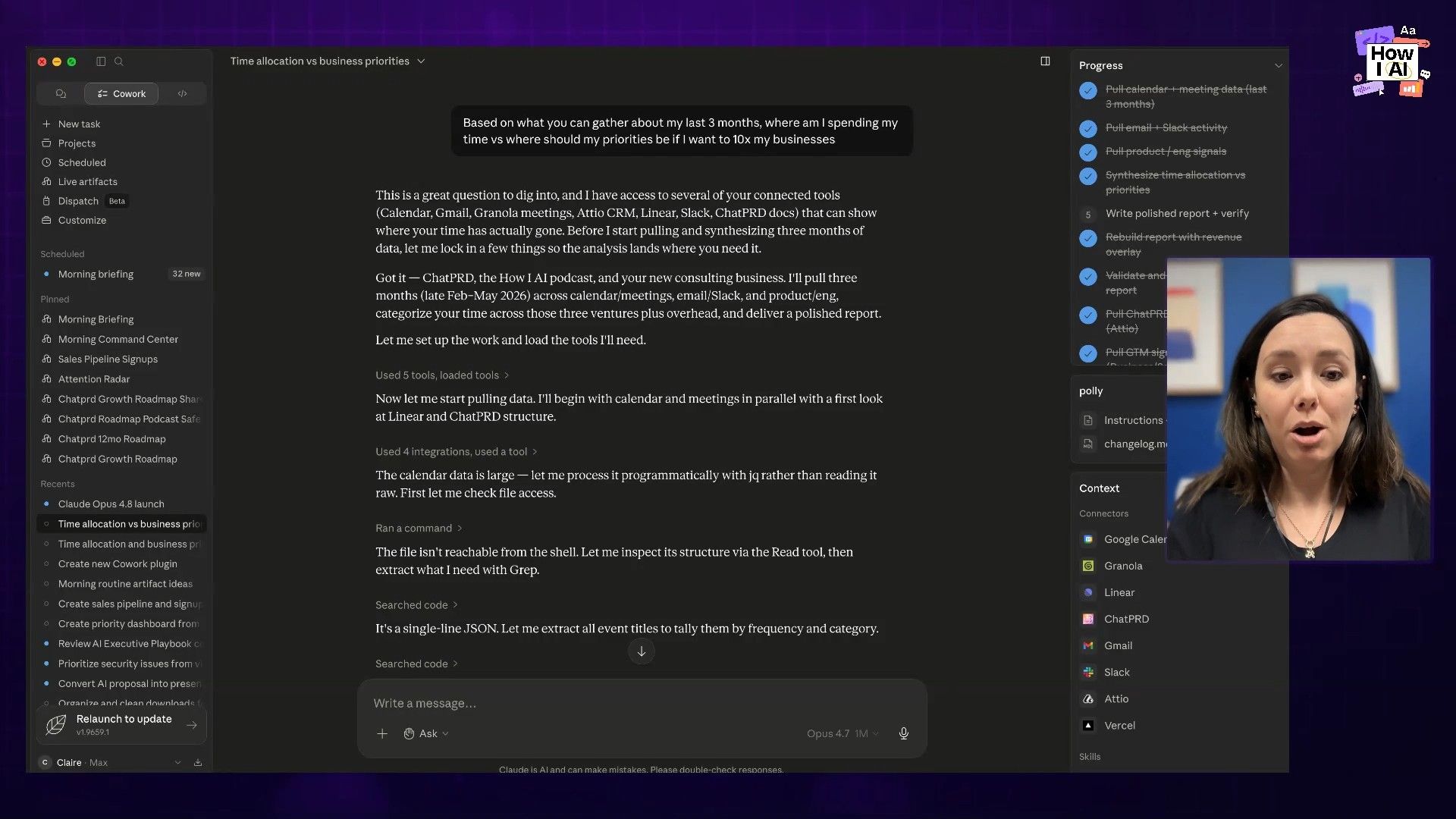
Task: Open the Opus 4.7 model selector
Action: pos(842,734)
